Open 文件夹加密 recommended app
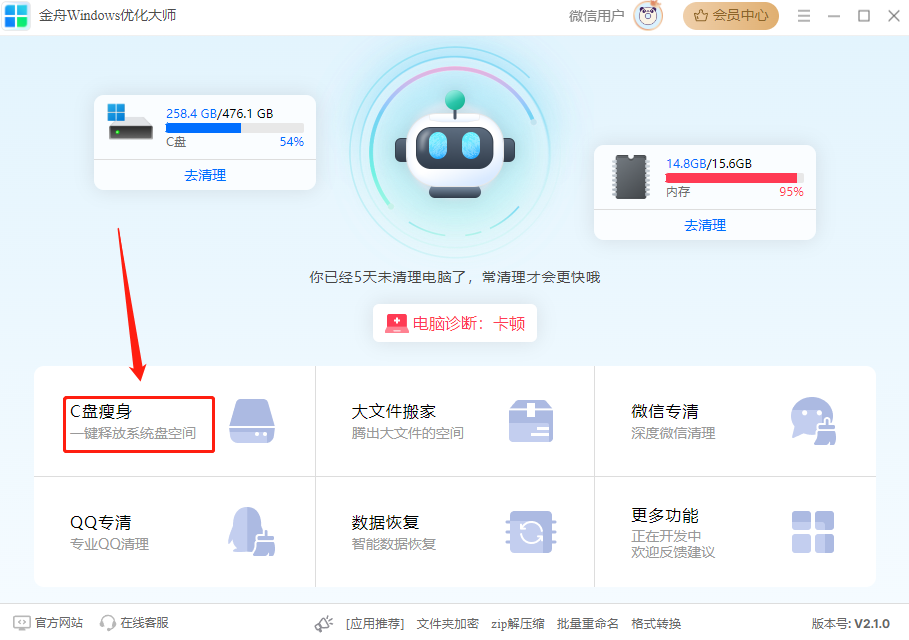909x640 pixels. point(447,623)
